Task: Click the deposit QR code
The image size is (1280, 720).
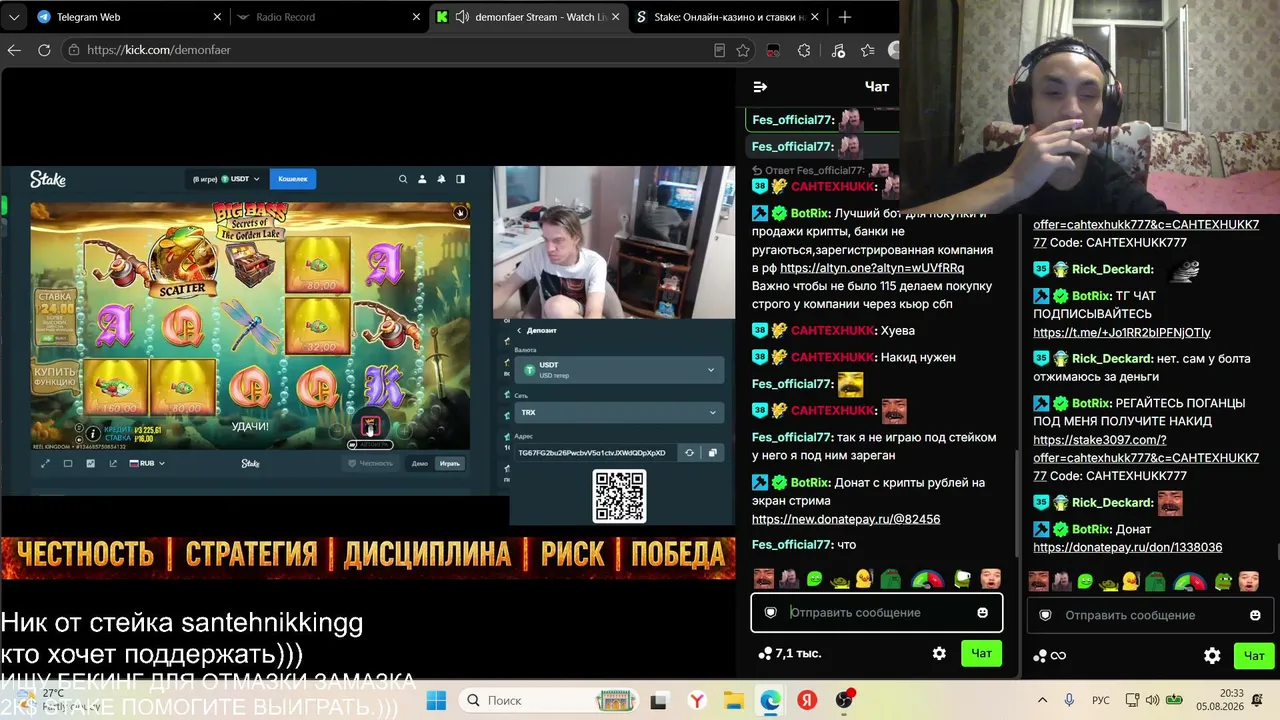Action: tap(620, 496)
